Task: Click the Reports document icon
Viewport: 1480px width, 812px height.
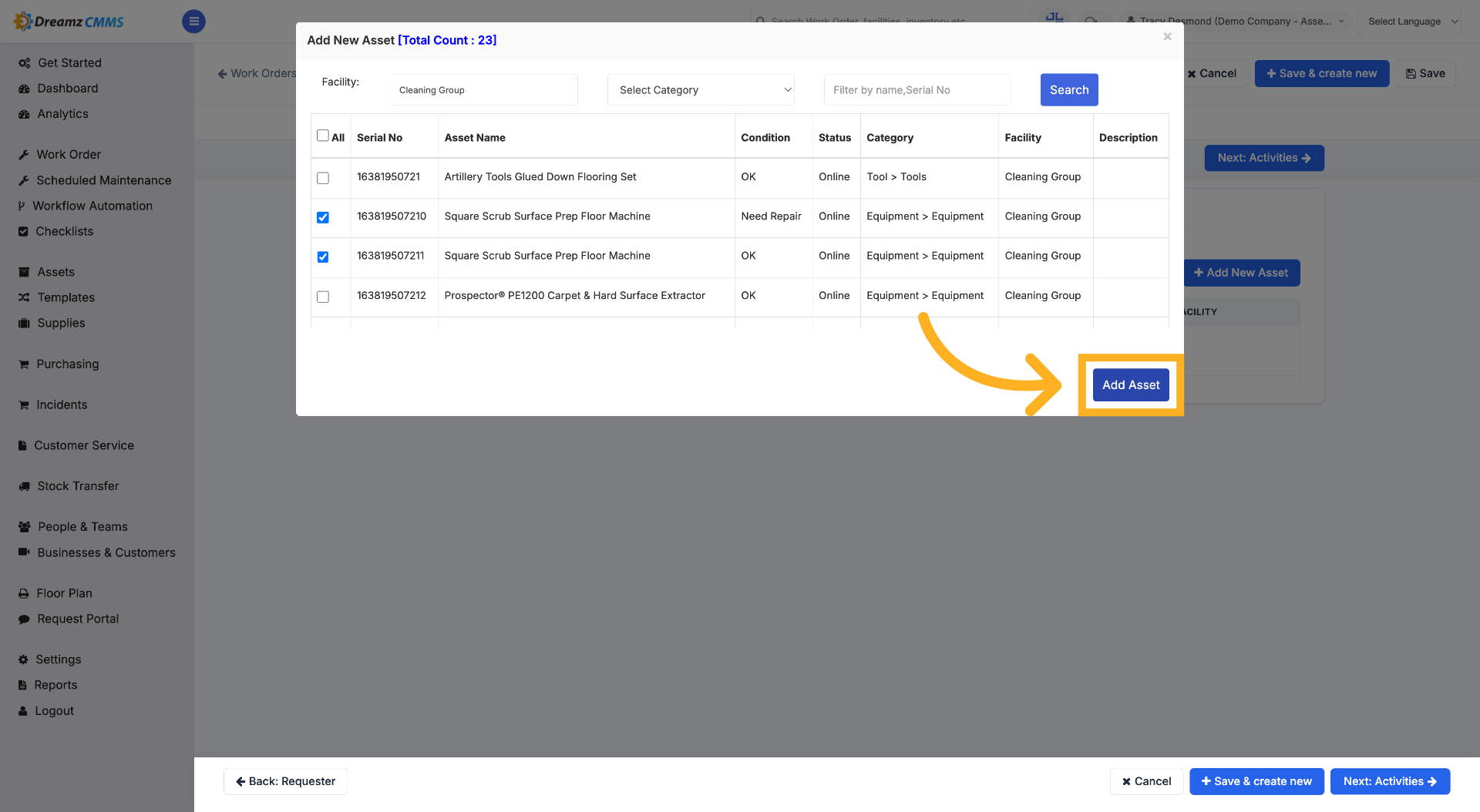Action: [x=22, y=685]
